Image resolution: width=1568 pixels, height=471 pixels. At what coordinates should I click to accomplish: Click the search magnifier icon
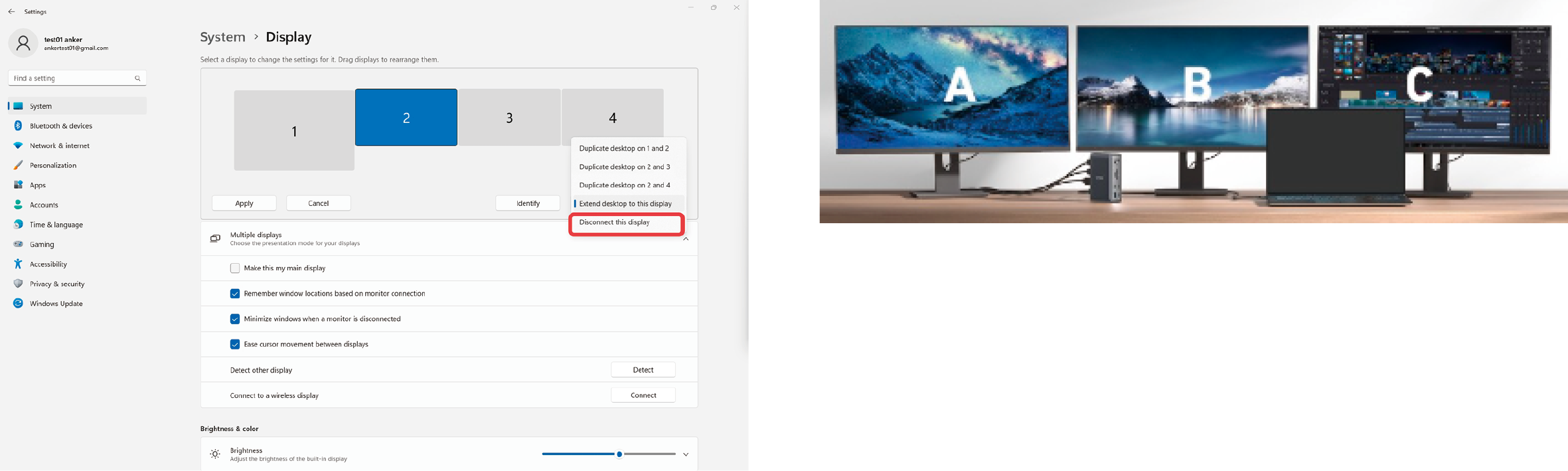coord(137,78)
